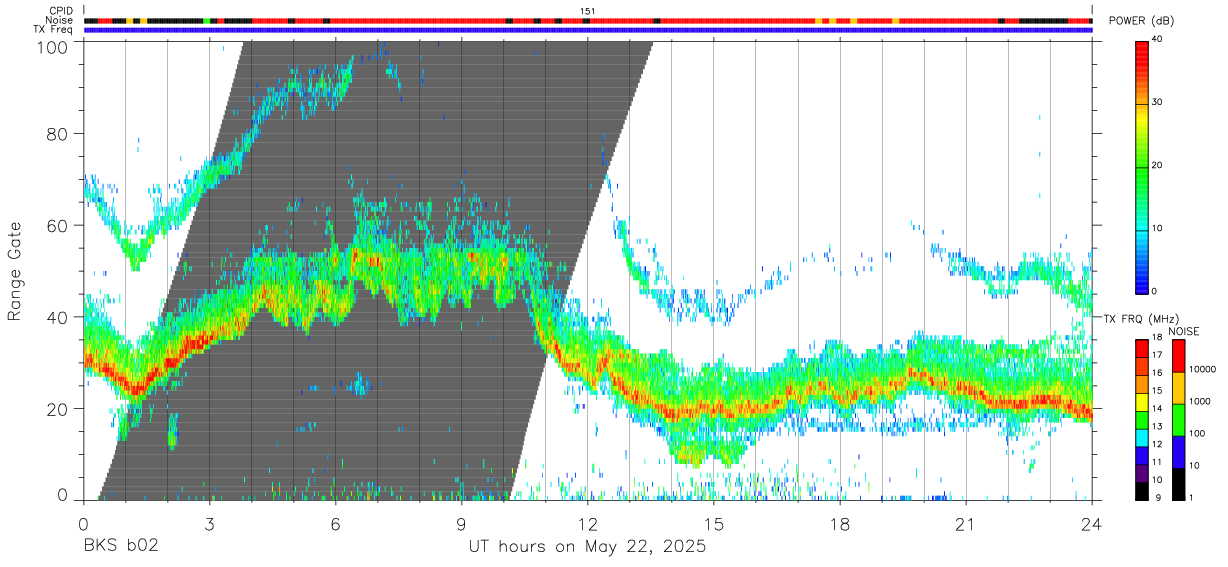Click the x-axis tick label '9'
The width and height of the screenshot is (1228, 567).
pos(461,524)
